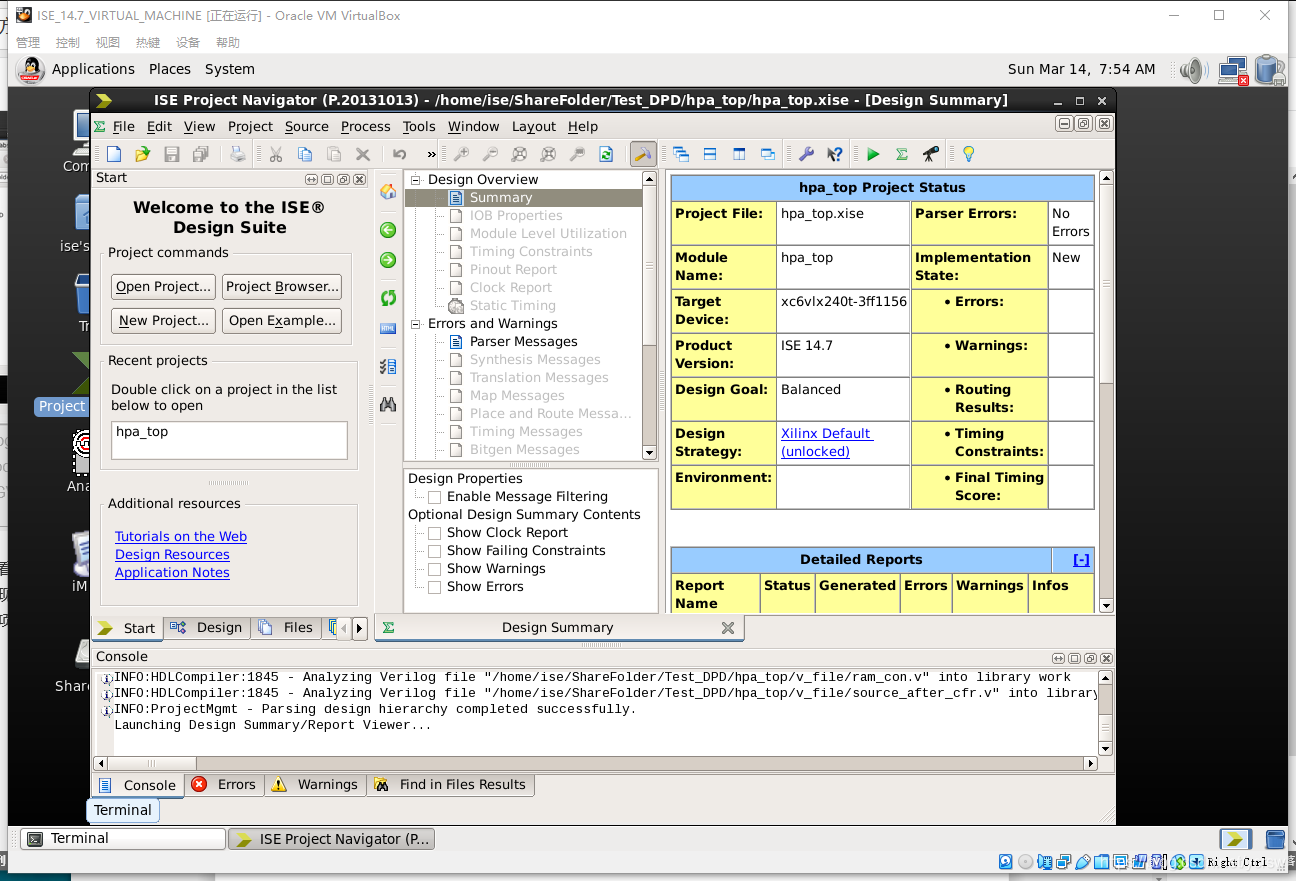Viewport: 1296px width, 881px height.
Task: Open the File menu
Action: [x=123, y=126]
